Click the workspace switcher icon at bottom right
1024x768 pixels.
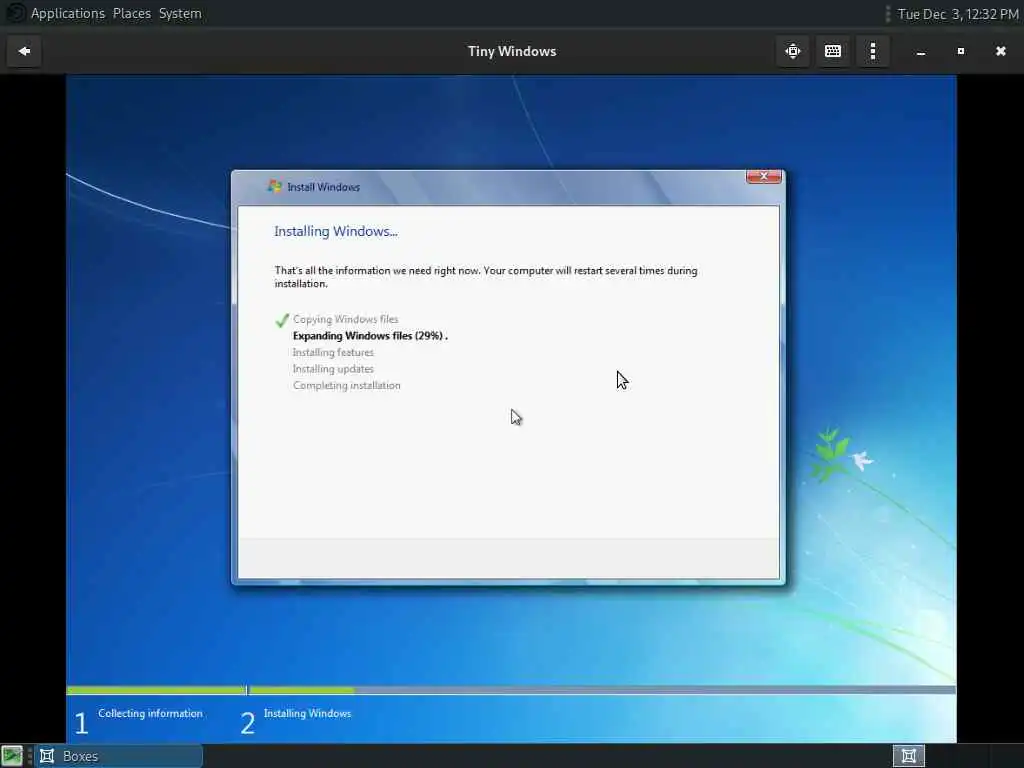pos(908,756)
